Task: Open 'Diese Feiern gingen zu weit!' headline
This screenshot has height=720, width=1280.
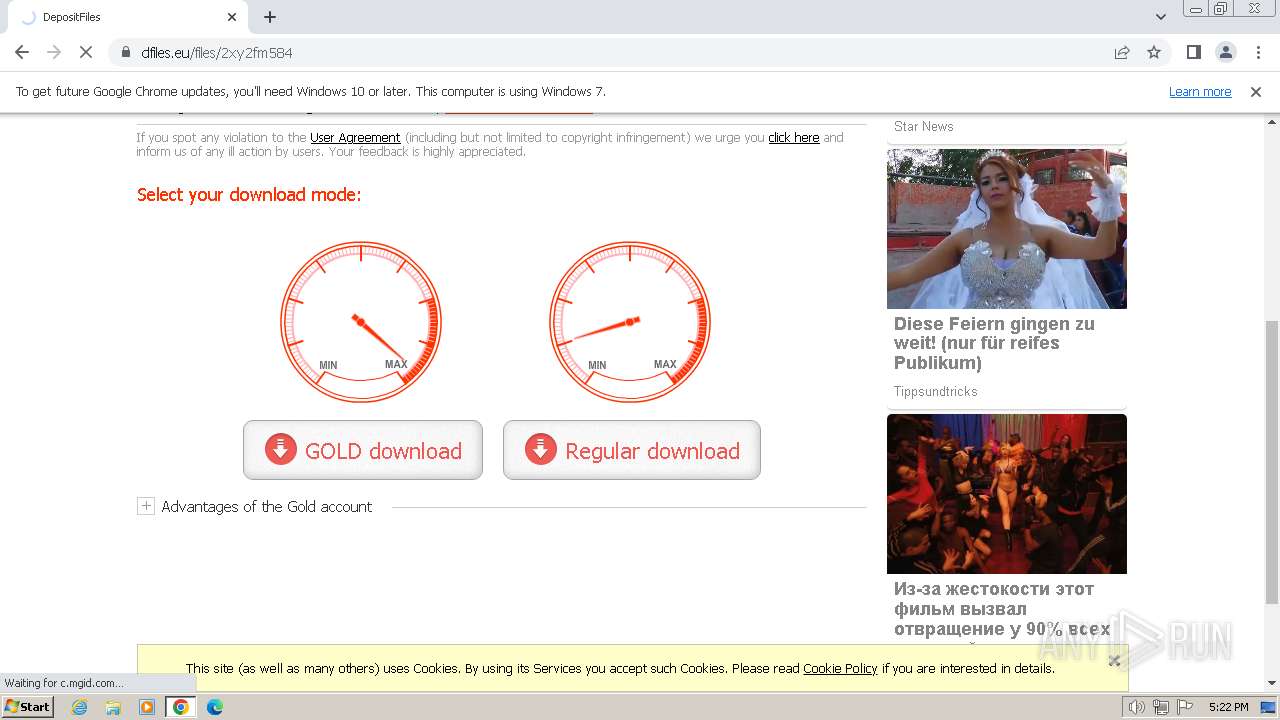Action: pos(994,343)
